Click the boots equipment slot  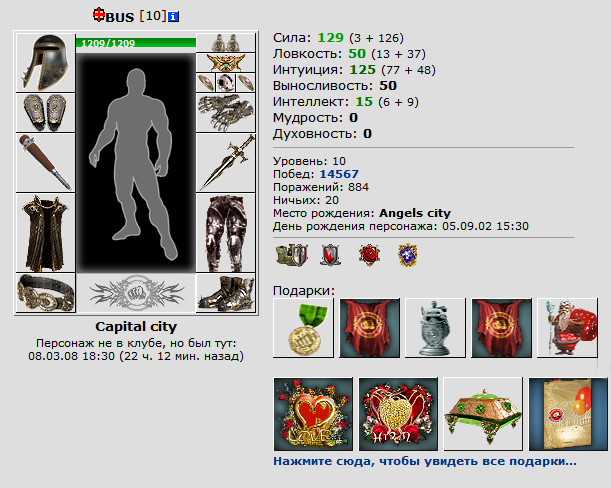point(226,293)
